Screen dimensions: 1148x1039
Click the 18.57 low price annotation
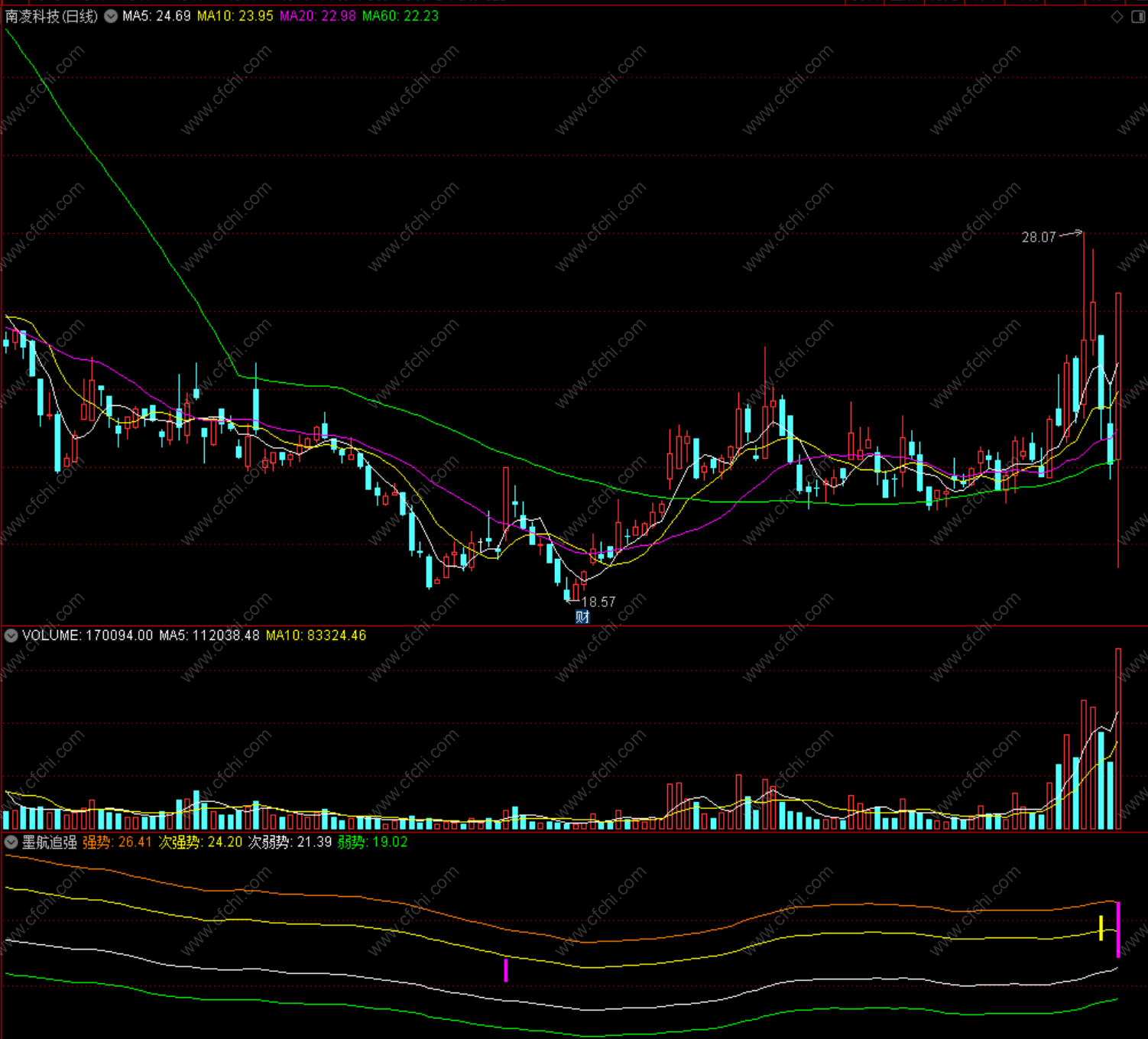598,602
